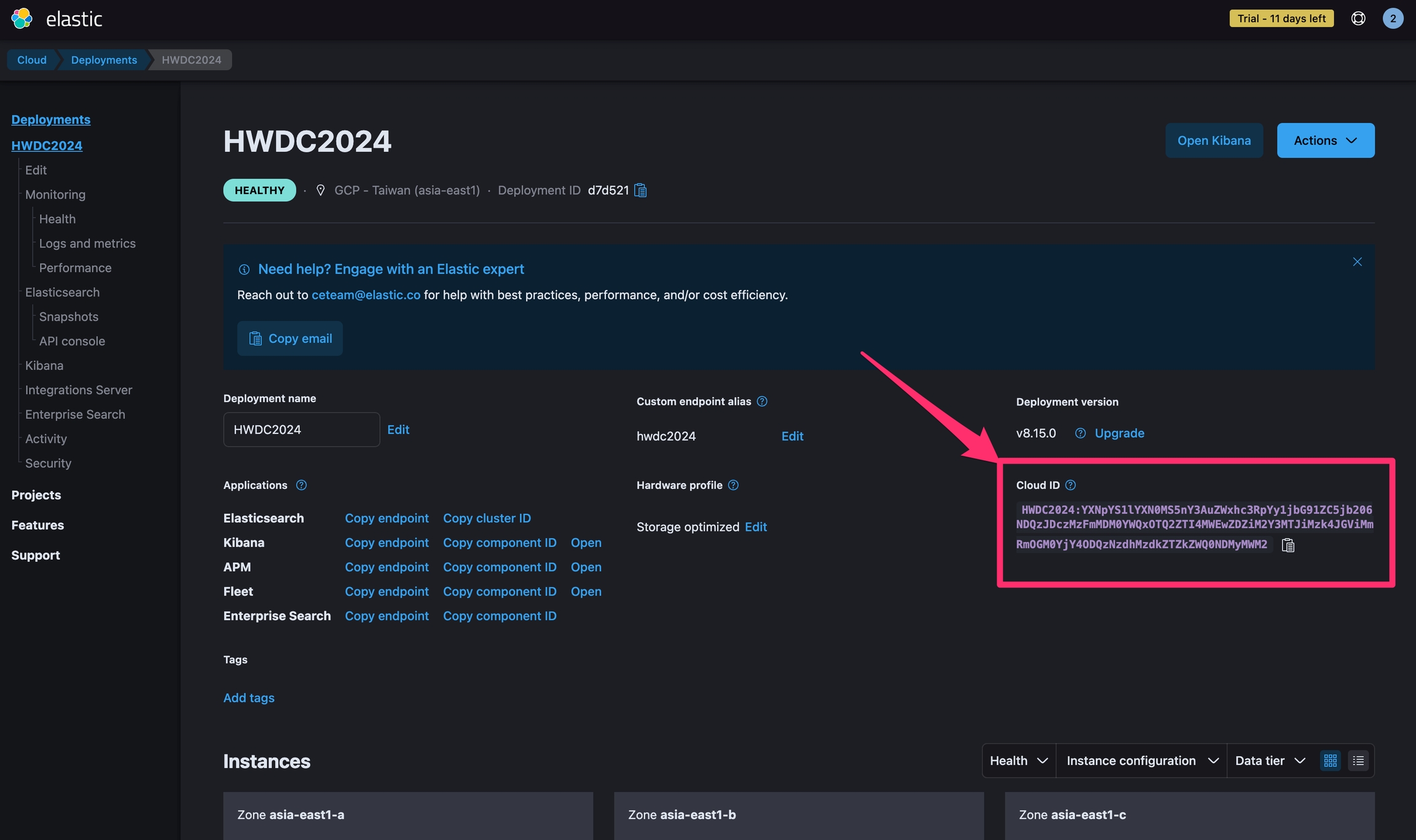Expand the Health filter dropdown
The width and height of the screenshot is (1416, 840).
(x=1019, y=761)
